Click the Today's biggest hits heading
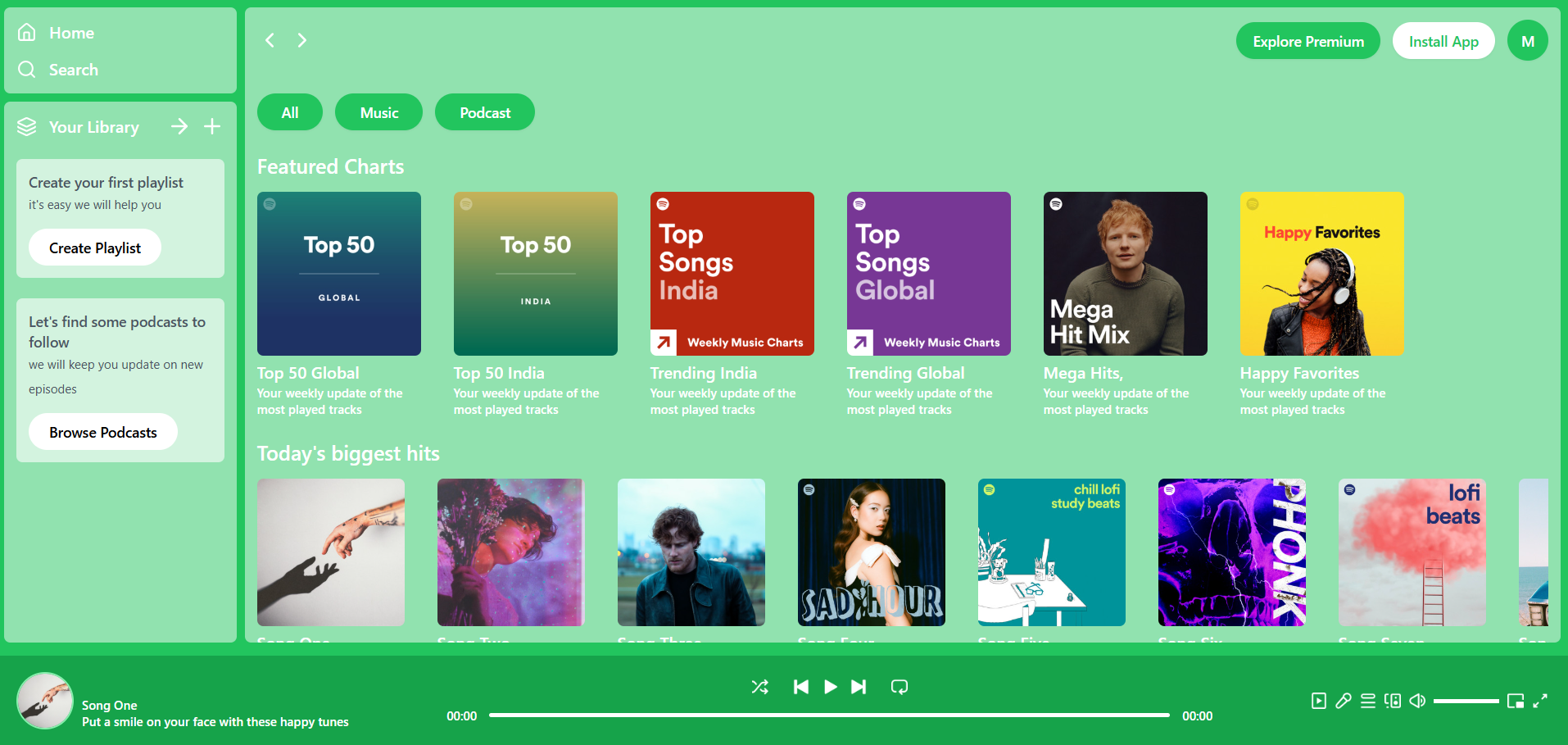The image size is (1568, 745). 348,453
